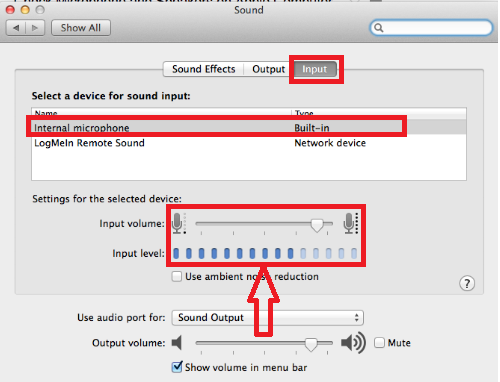Click the back navigation arrow
Screen dimensions: 500x382
pos(16,28)
